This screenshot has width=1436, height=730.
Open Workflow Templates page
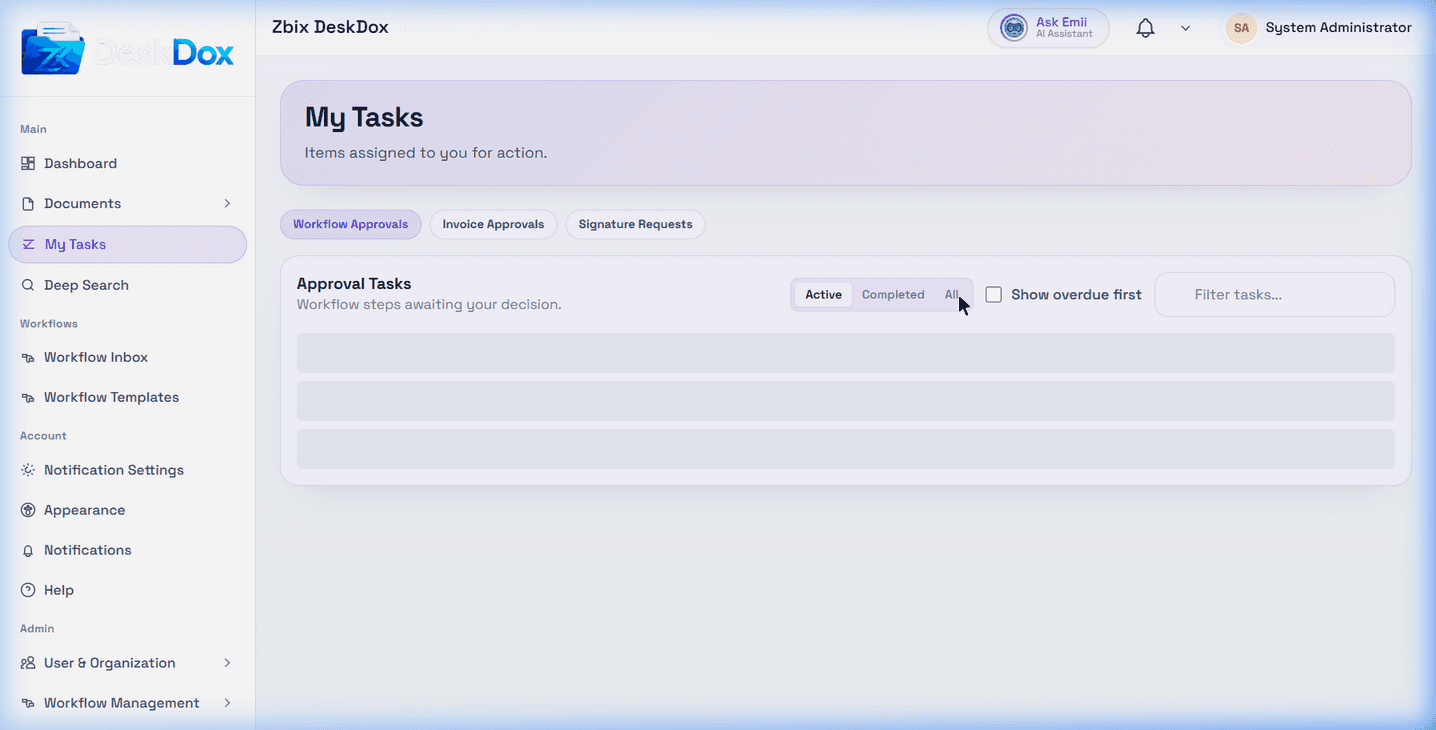pyautogui.click(x=128, y=397)
